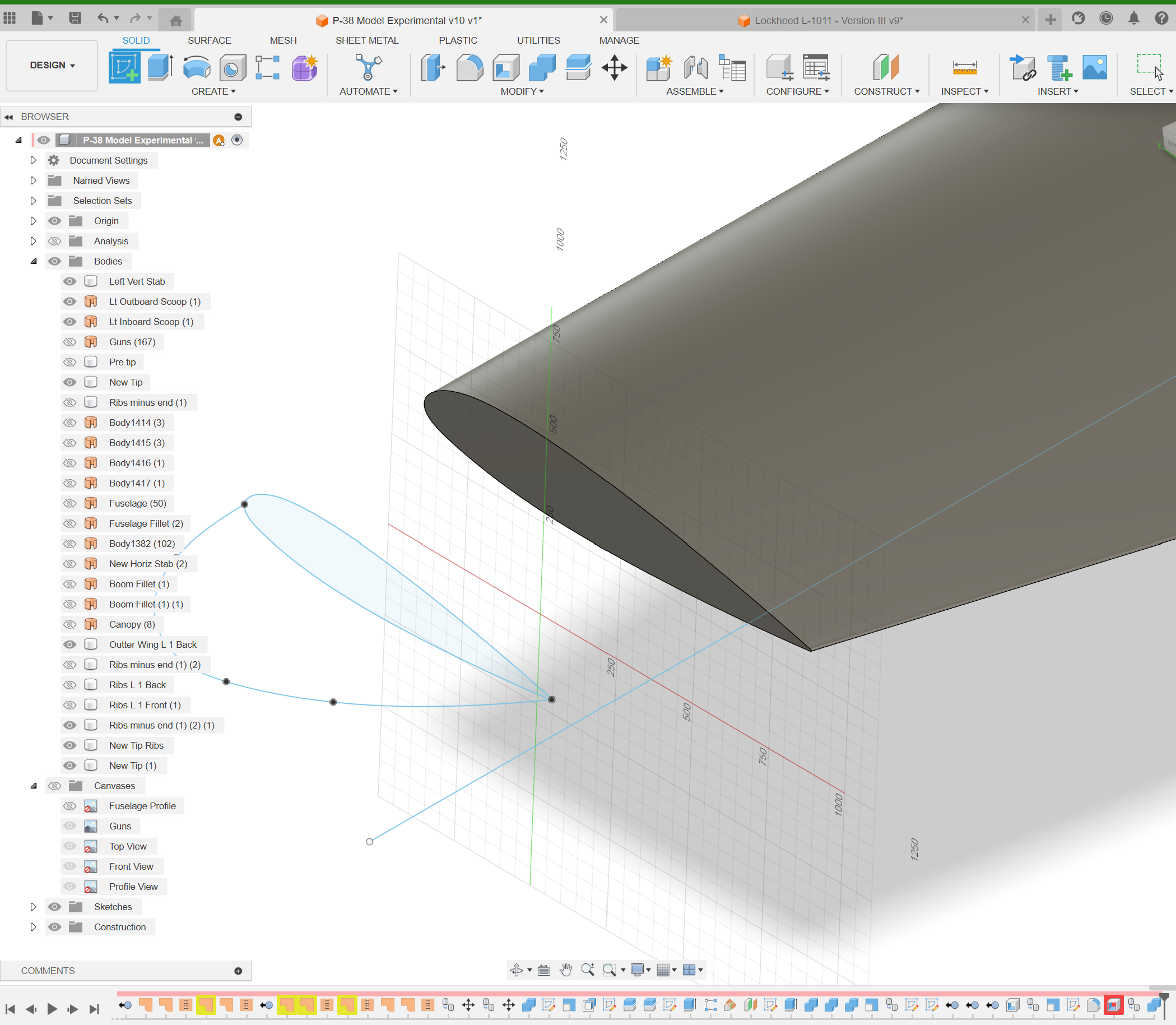This screenshot has width=1176, height=1025.
Task: Open the DESIGN workspace dropdown
Action: (52, 65)
